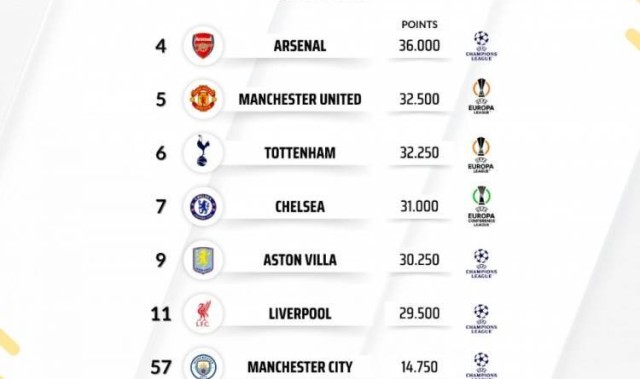Click the Liverpool LFC crest
The height and width of the screenshot is (379, 640).
pyautogui.click(x=203, y=313)
